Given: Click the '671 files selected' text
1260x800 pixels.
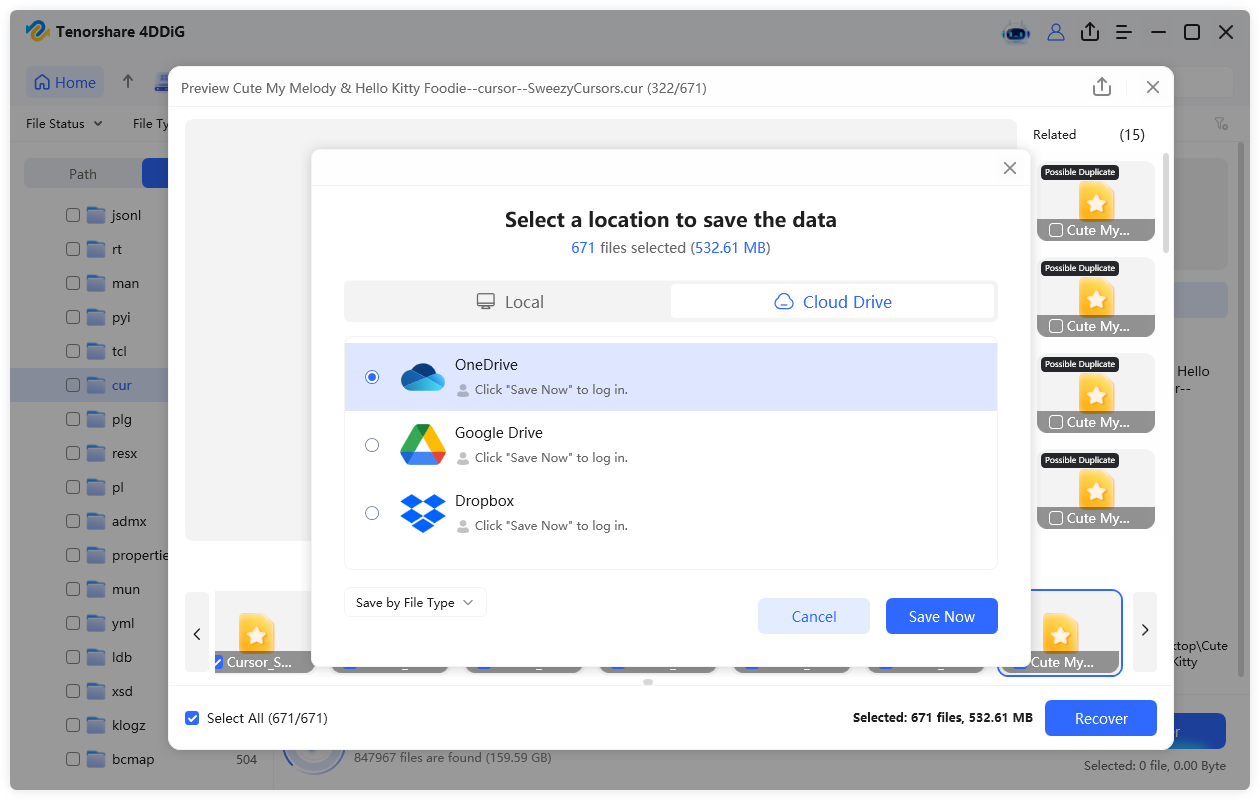Looking at the screenshot, I should pyautogui.click(x=629, y=247).
